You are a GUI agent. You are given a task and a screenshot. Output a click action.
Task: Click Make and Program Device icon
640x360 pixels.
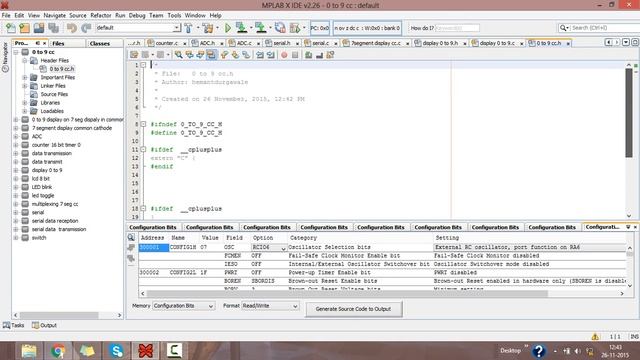pos(242,28)
